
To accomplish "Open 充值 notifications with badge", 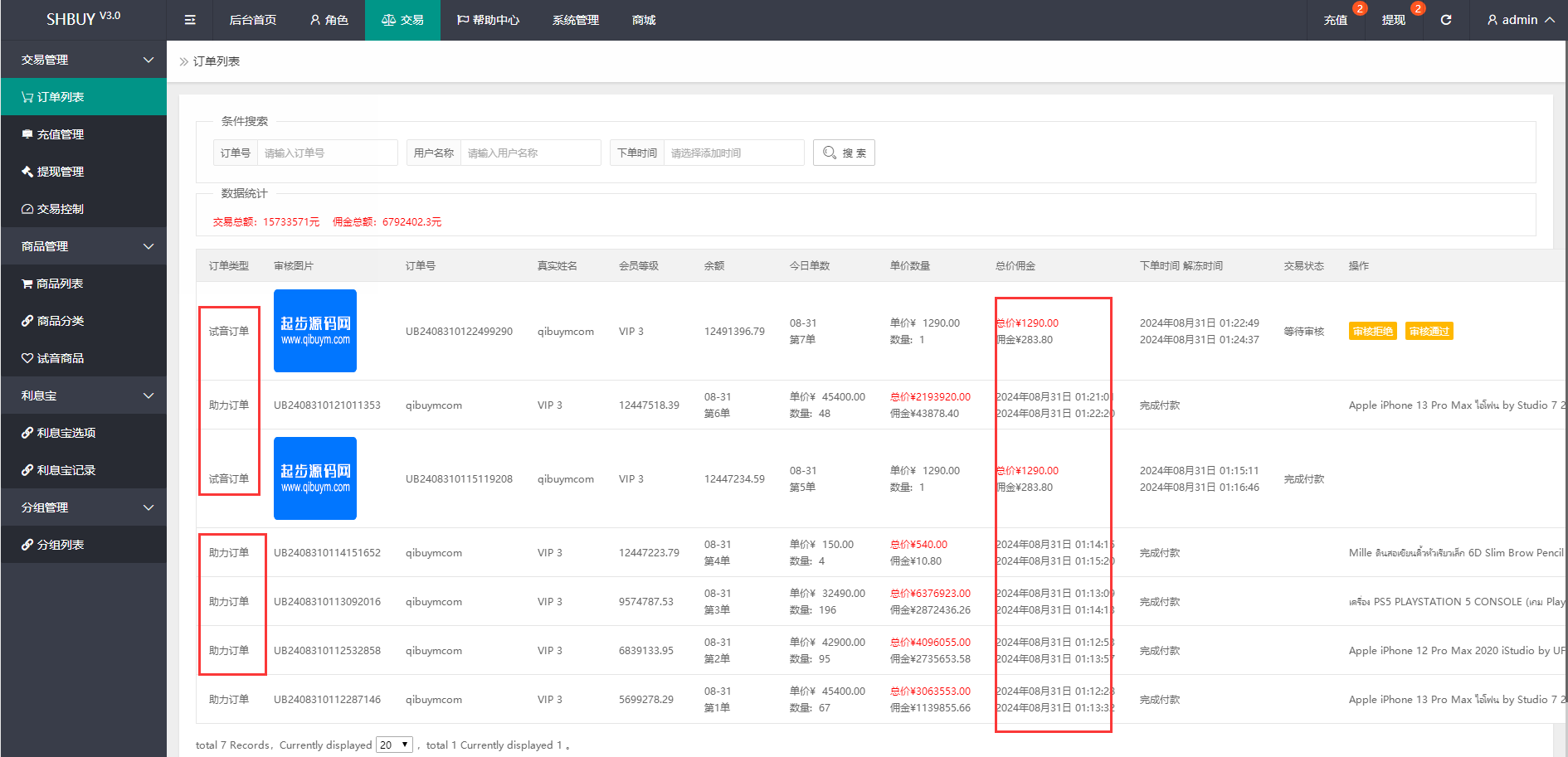I will (x=1336, y=20).
